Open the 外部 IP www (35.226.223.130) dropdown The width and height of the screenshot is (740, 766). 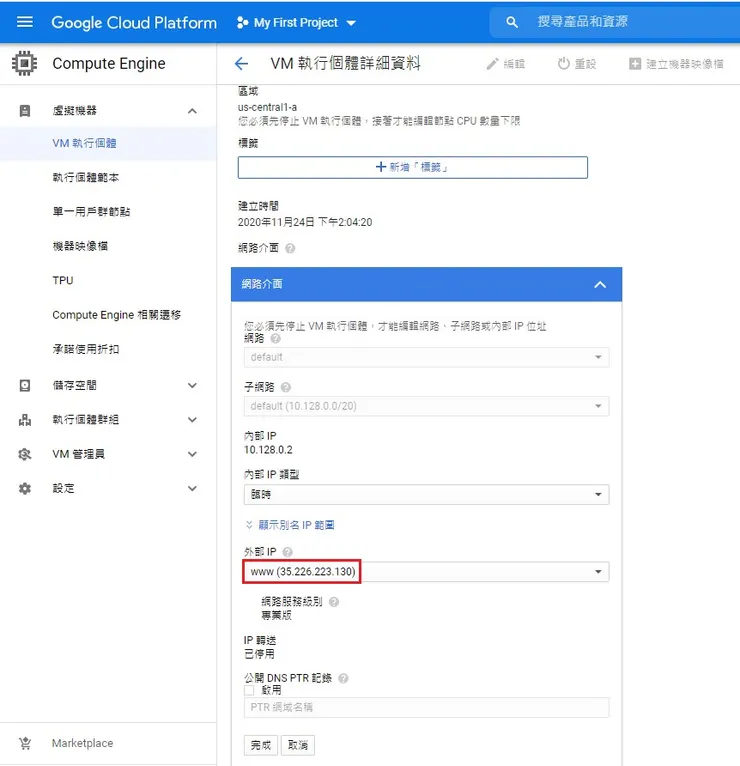pos(426,572)
